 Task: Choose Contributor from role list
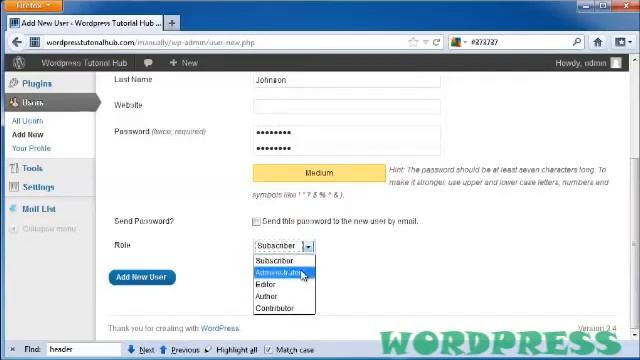point(284,308)
